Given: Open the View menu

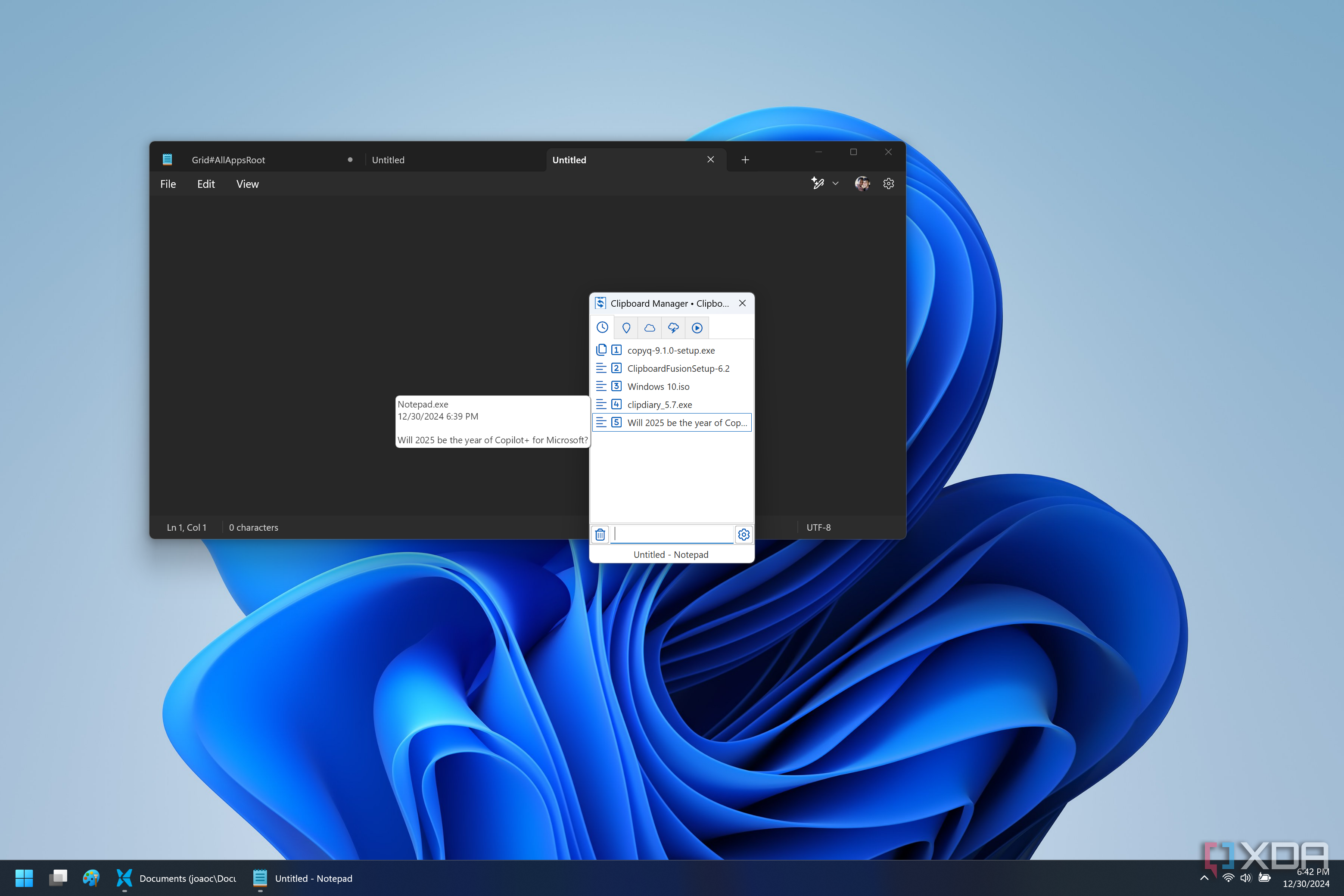Looking at the screenshot, I should coord(247,184).
